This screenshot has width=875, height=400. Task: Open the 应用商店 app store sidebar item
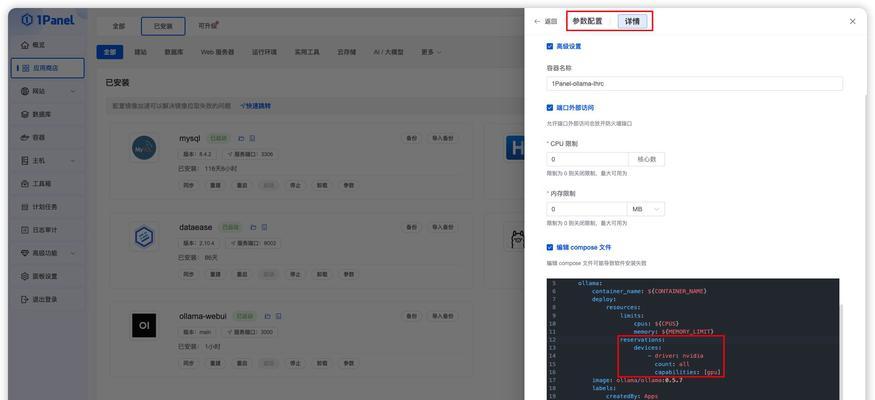coord(47,68)
